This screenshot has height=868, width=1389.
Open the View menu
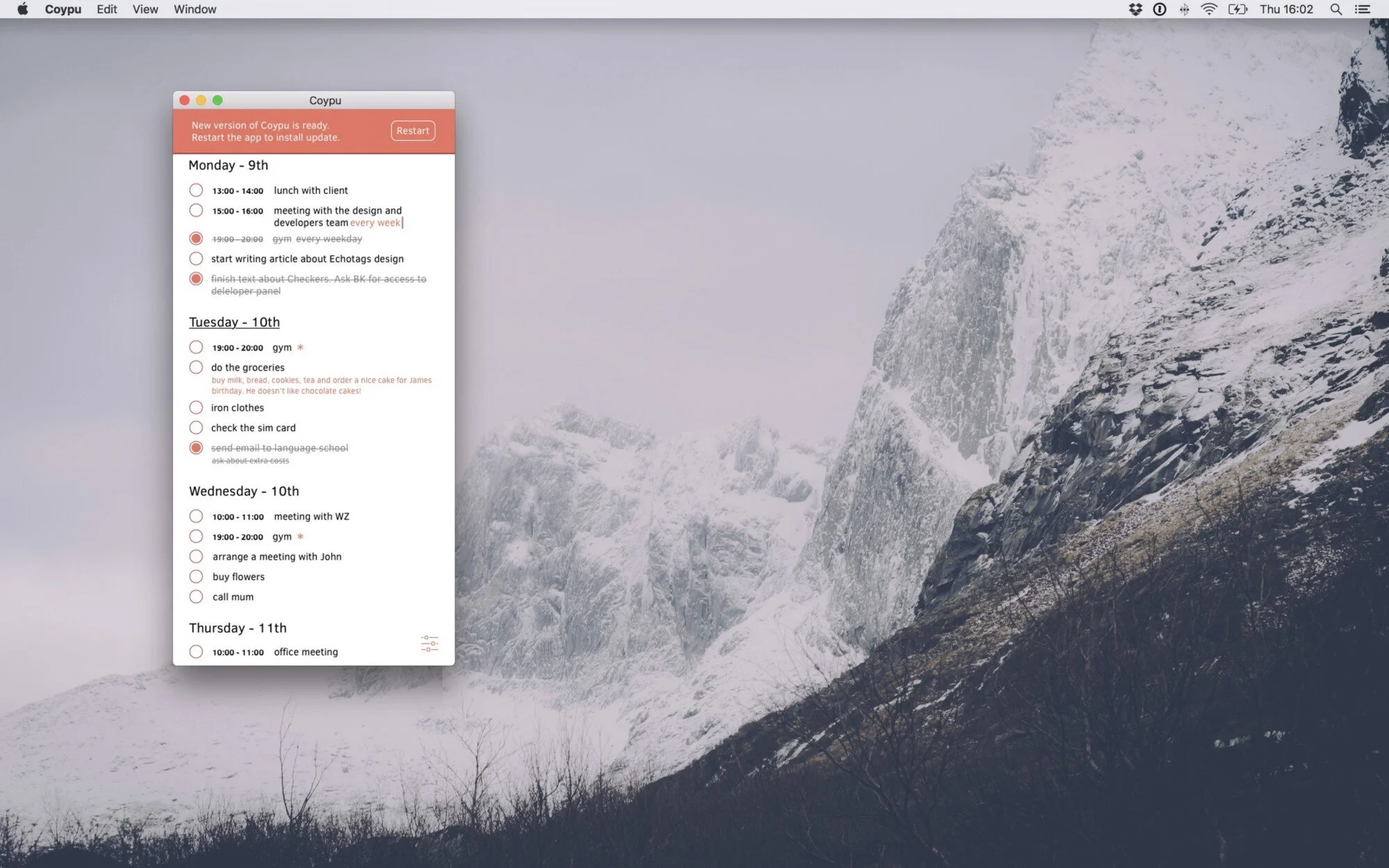145,9
